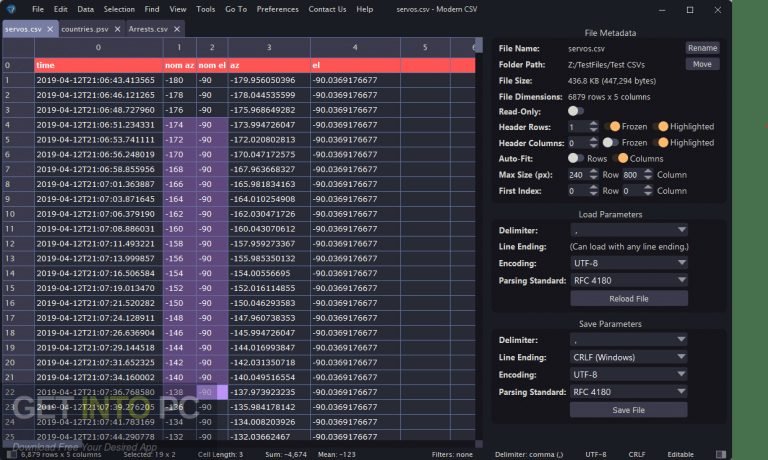Toggle Auto-Fit Rows switch
The height and width of the screenshot is (460, 768).
click(x=576, y=158)
